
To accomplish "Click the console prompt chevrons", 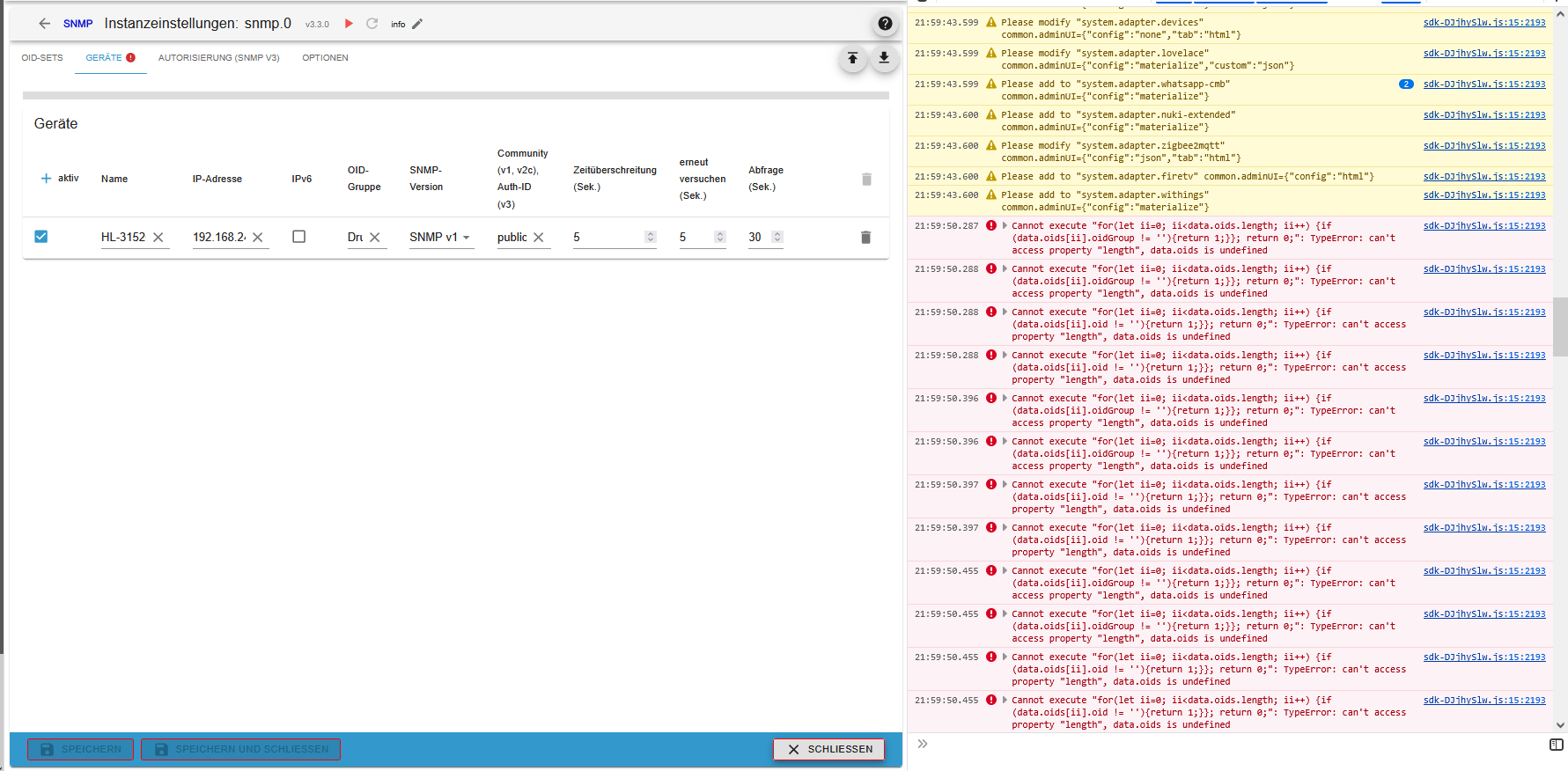I will pyautogui.click(x=923, y=744).
